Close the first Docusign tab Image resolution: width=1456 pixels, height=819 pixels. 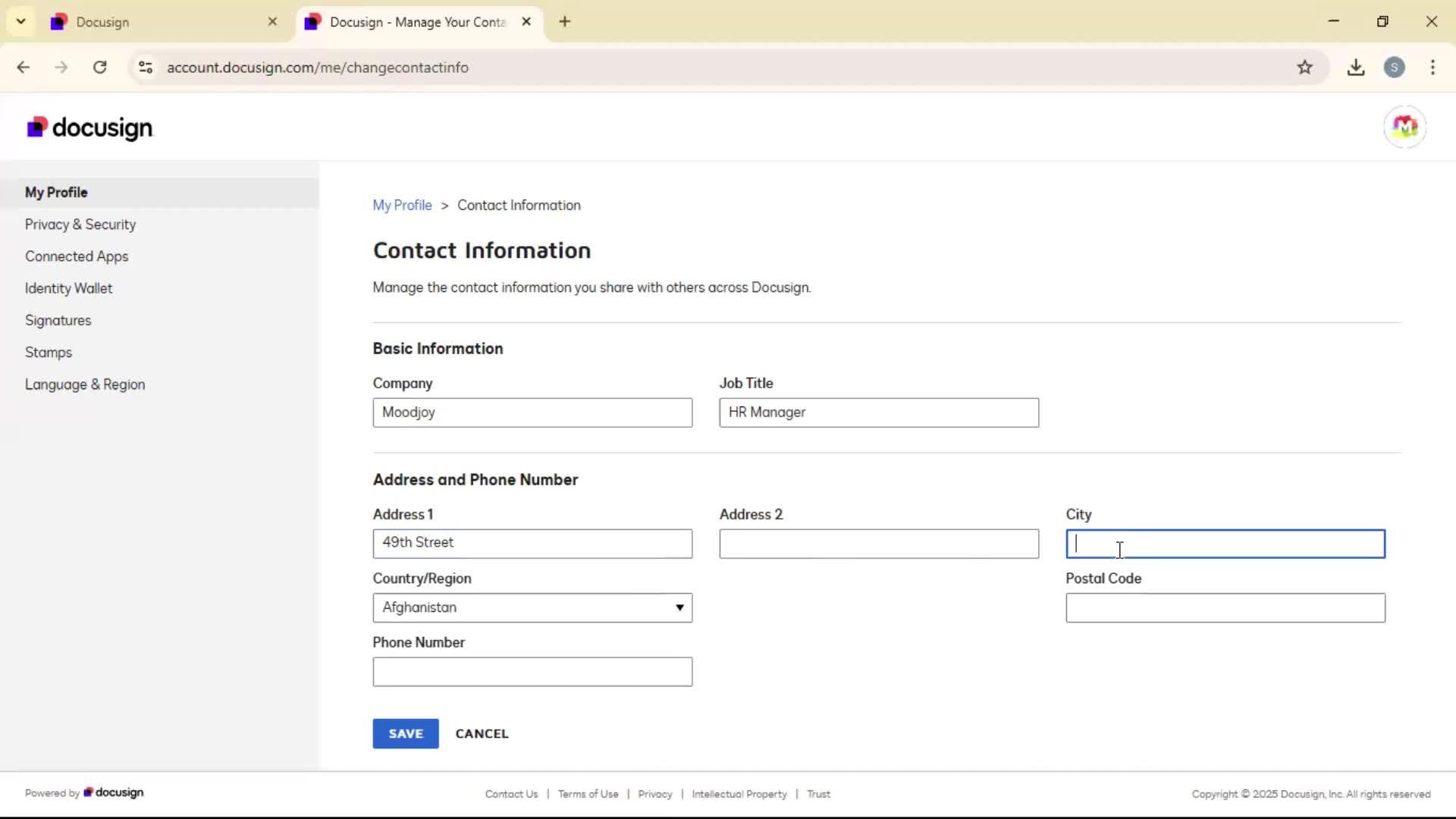(x=272, y=21)
